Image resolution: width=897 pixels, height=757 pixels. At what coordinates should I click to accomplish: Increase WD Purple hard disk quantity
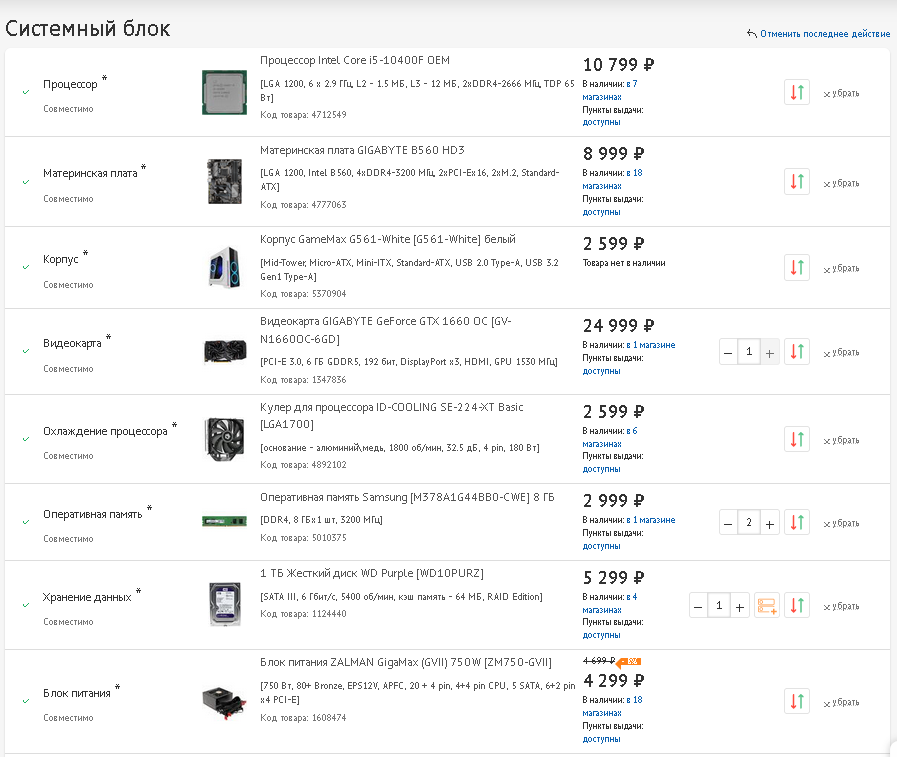click(x=740, y=606)
